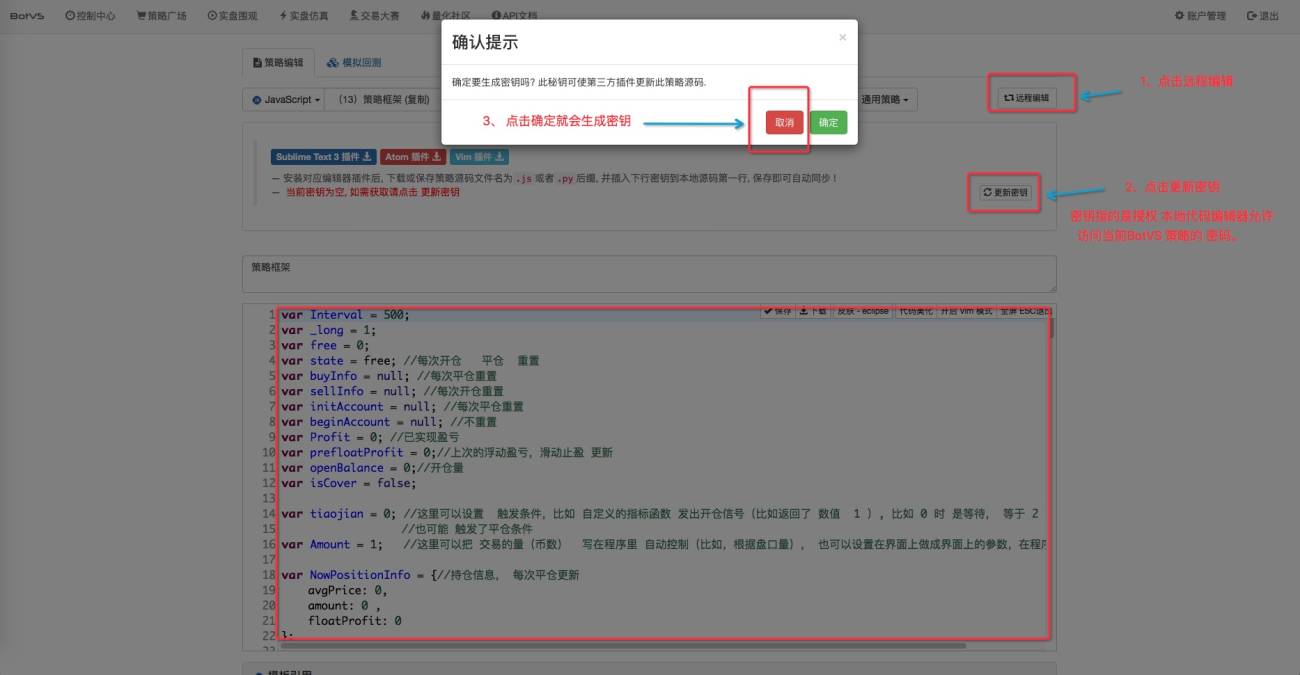Confirm key generation with green 确定 button
This screenshot has width=1300, height=675.
pyautogui.click(x=828, y=122)
